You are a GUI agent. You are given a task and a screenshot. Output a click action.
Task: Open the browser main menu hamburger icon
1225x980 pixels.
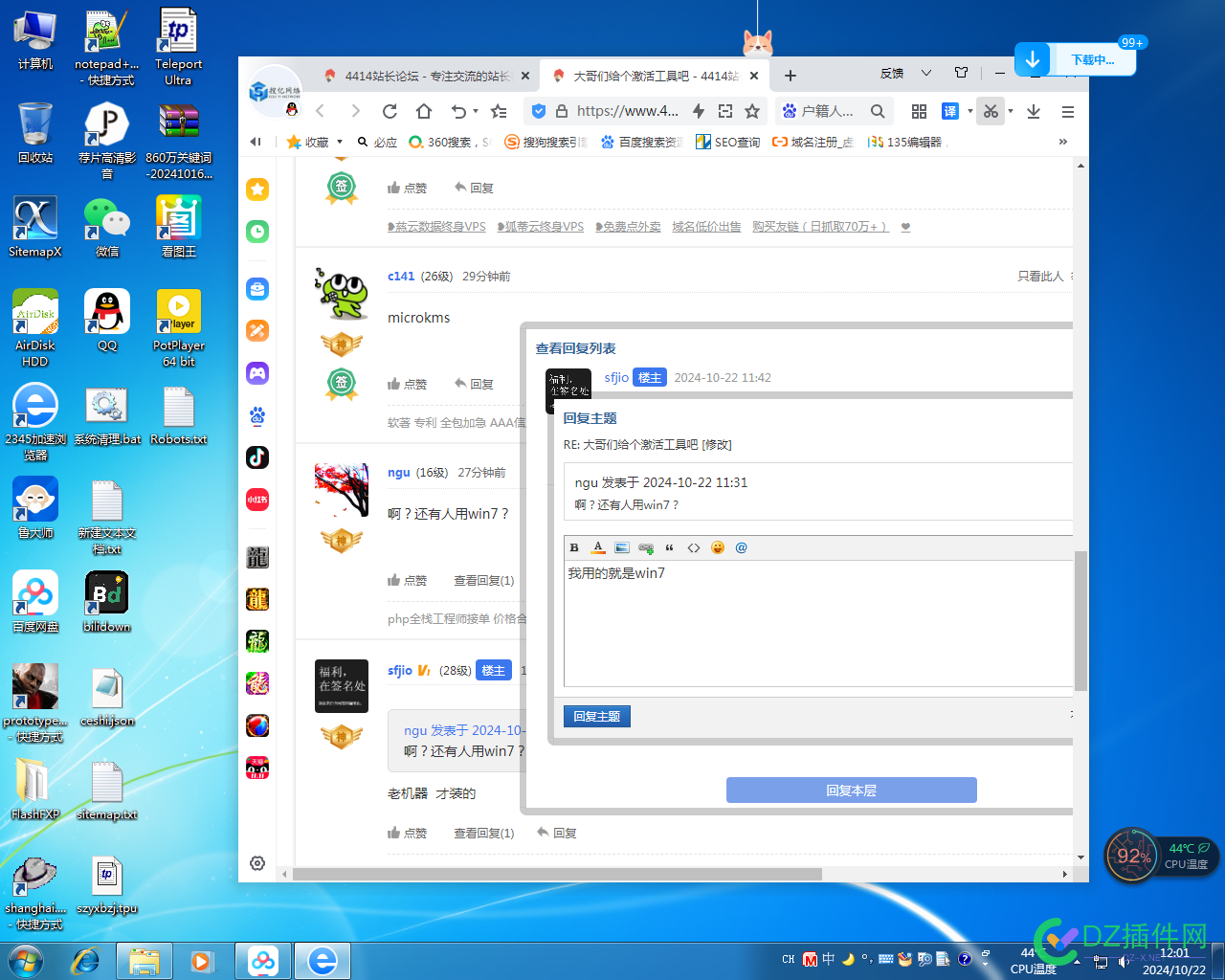pyautogui.click(x=1068, y=111)
